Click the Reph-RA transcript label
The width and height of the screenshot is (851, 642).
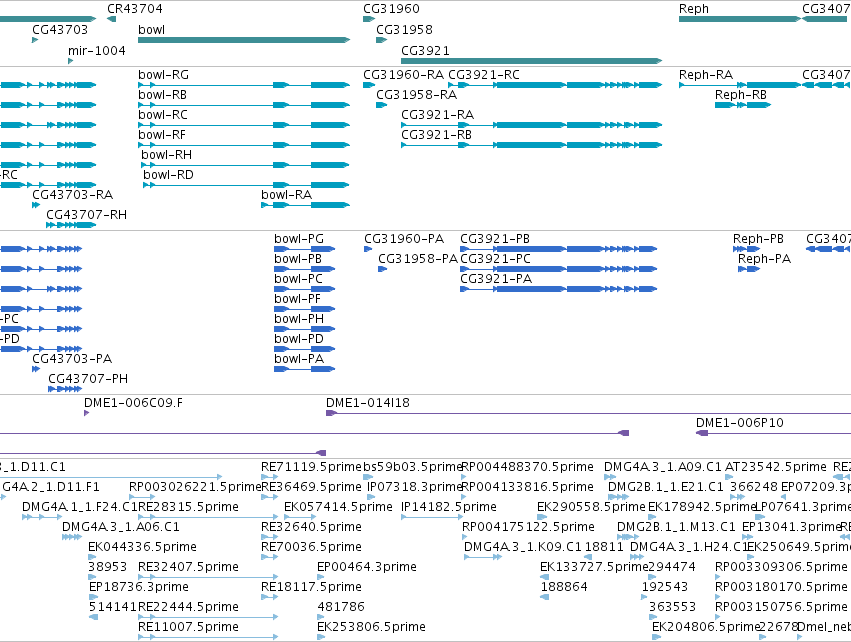click(706, 75)
